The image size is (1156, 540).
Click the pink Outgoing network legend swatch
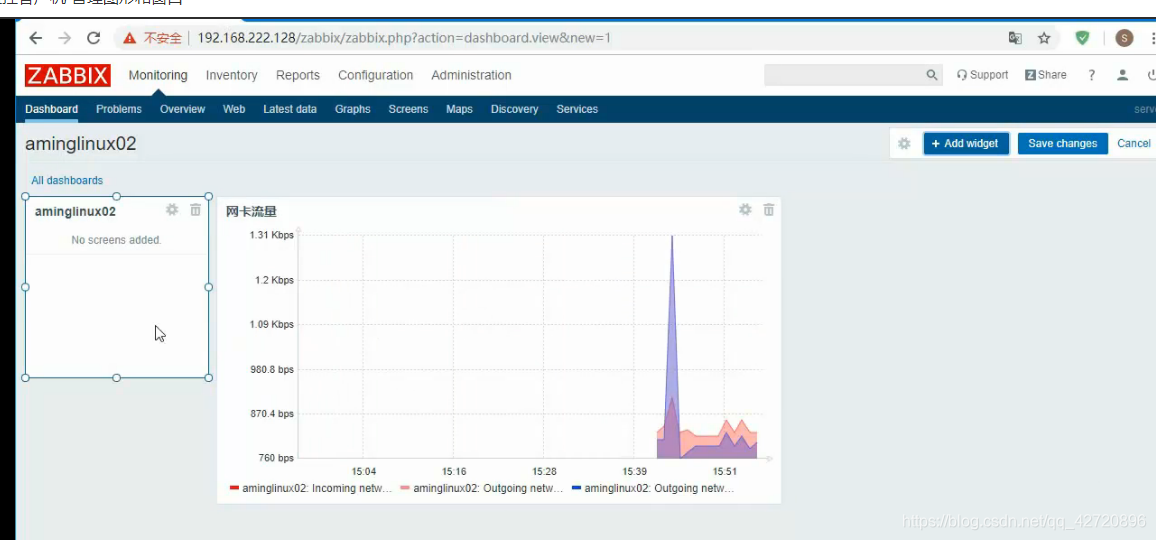click(x=405, y=488)
